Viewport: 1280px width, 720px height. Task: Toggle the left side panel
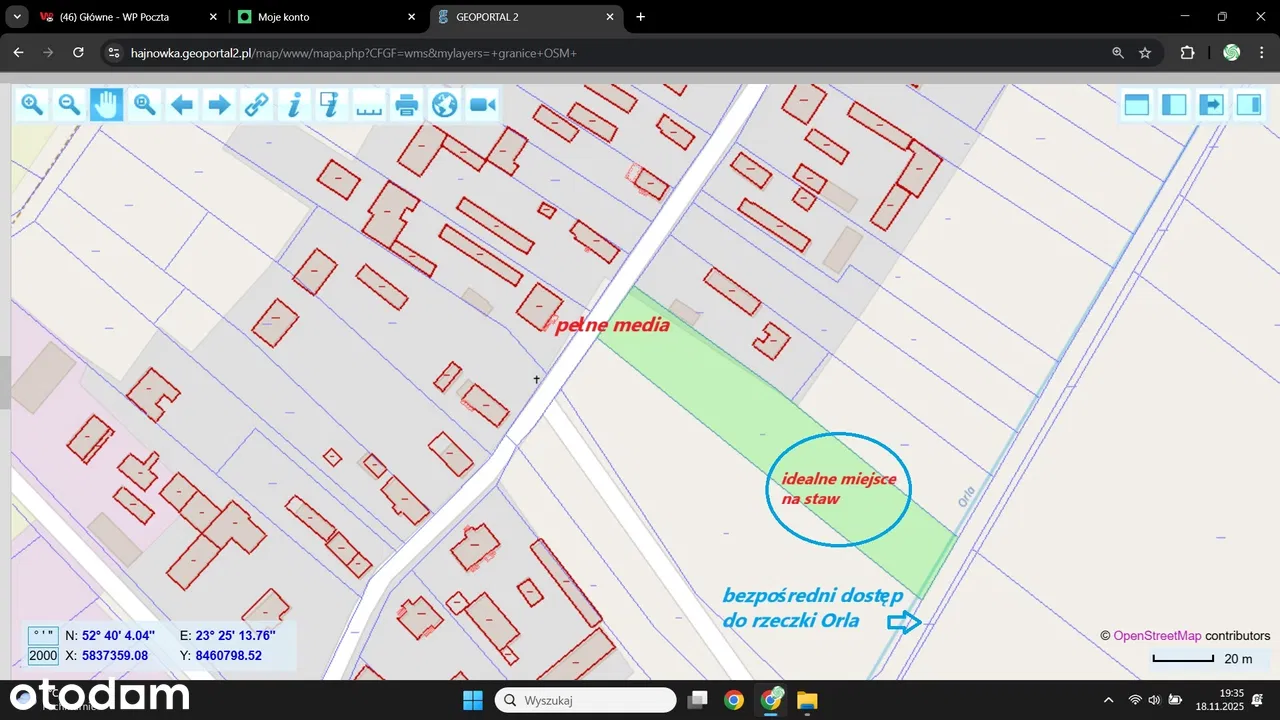(x=1174, y=105)
